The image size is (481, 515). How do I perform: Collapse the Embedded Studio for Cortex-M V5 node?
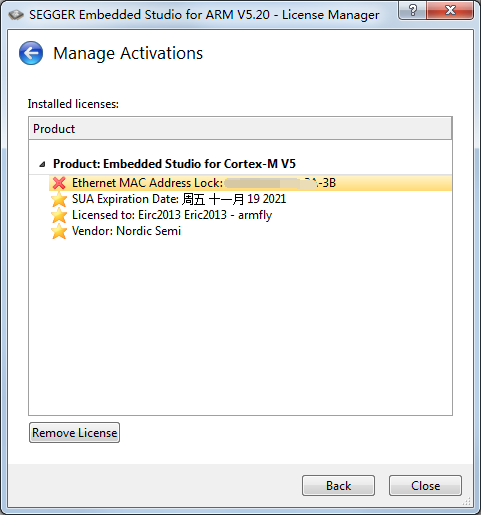42,164
